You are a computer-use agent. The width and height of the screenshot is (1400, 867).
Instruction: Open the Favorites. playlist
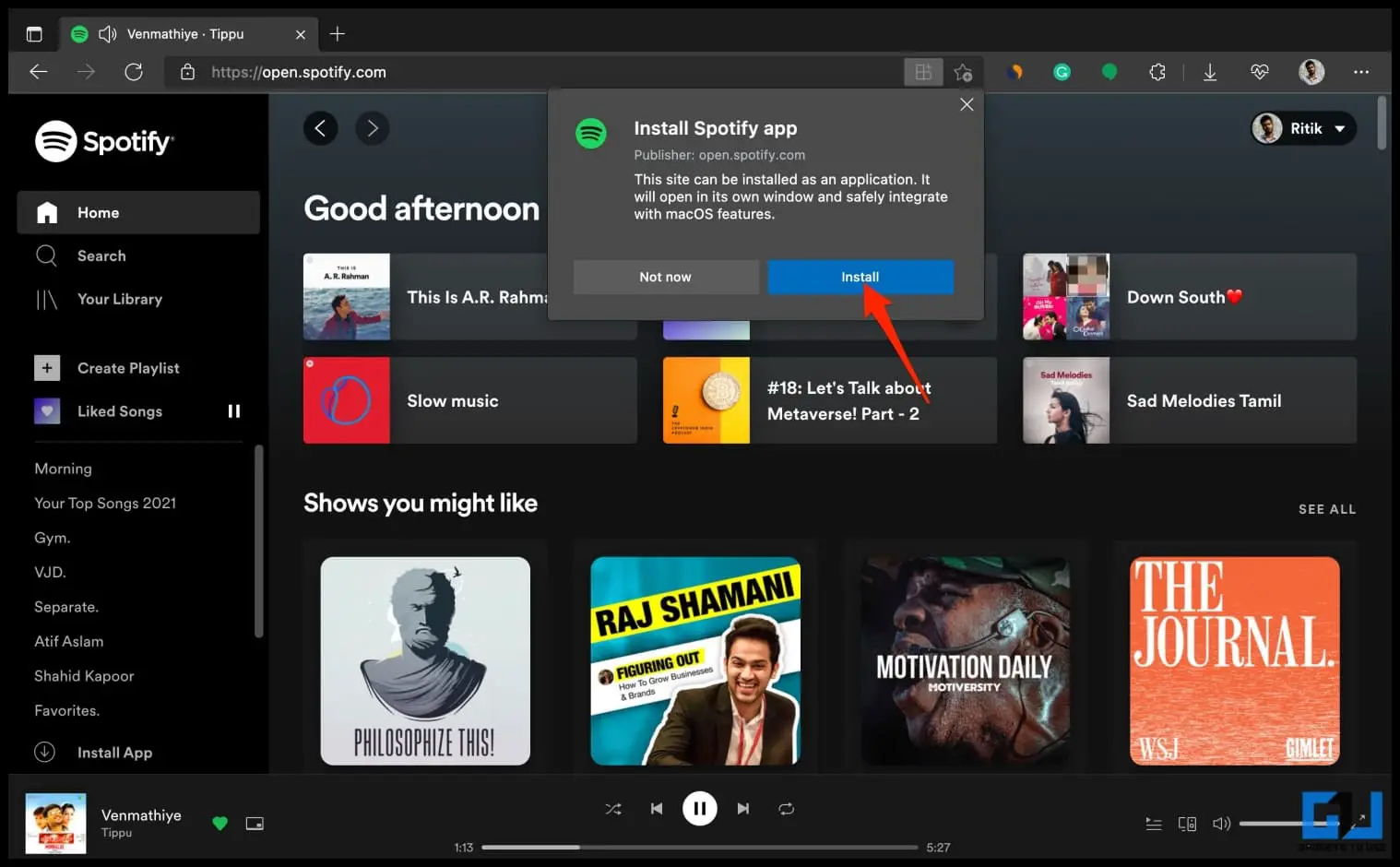pyautogui.click(x=67, y=710)
